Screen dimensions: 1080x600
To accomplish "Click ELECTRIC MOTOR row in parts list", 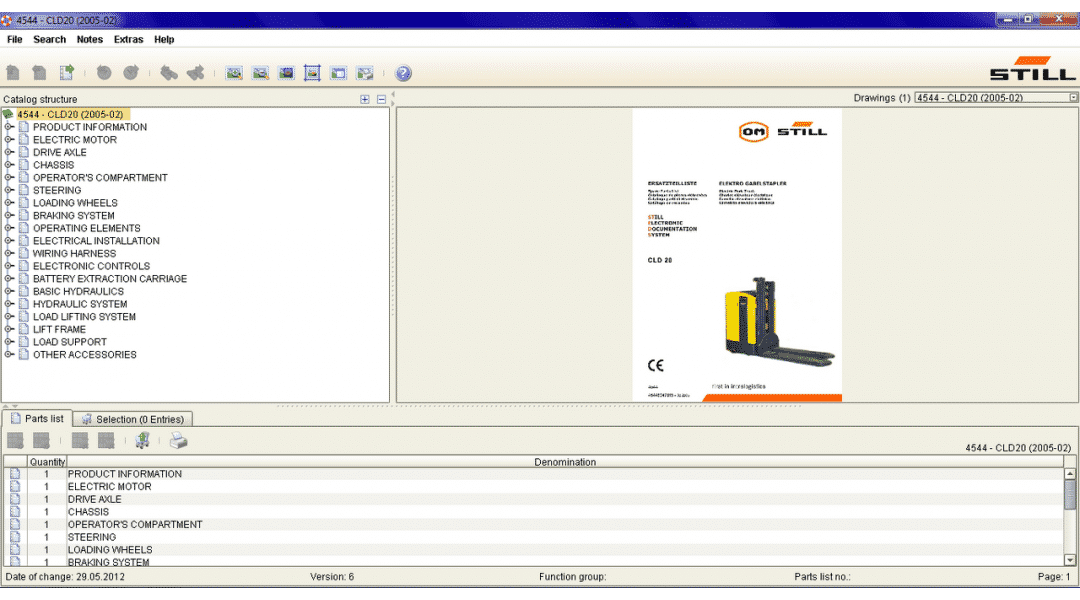I will pyautogui.click(x=534, y=486).
